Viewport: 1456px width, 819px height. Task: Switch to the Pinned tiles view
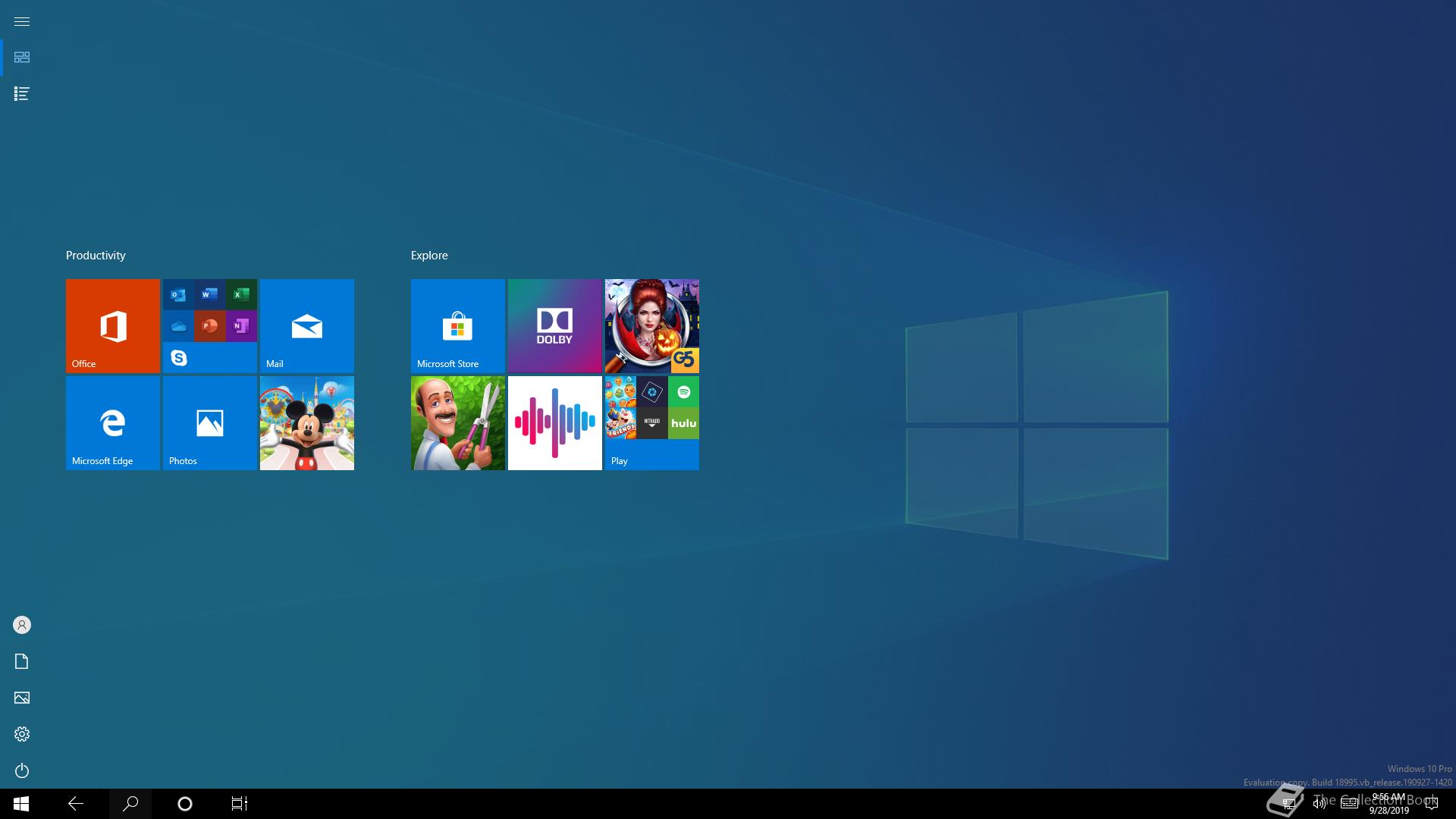coord(22,58)
